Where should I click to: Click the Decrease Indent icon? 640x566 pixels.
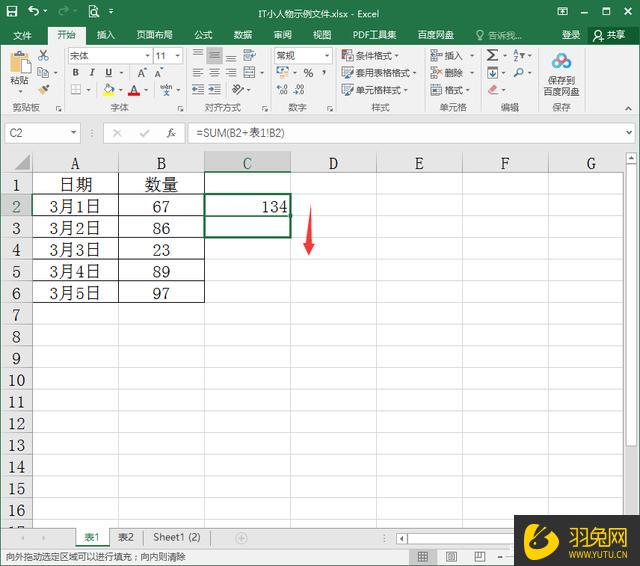pyautogui.click(x=198, y=89)
